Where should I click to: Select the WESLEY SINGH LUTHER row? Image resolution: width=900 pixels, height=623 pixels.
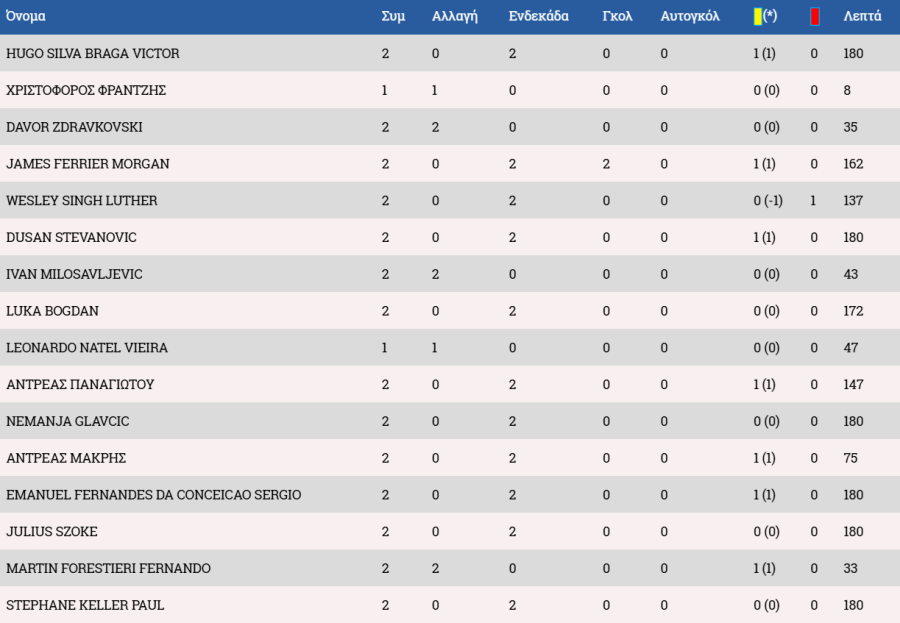click(450, 200)
